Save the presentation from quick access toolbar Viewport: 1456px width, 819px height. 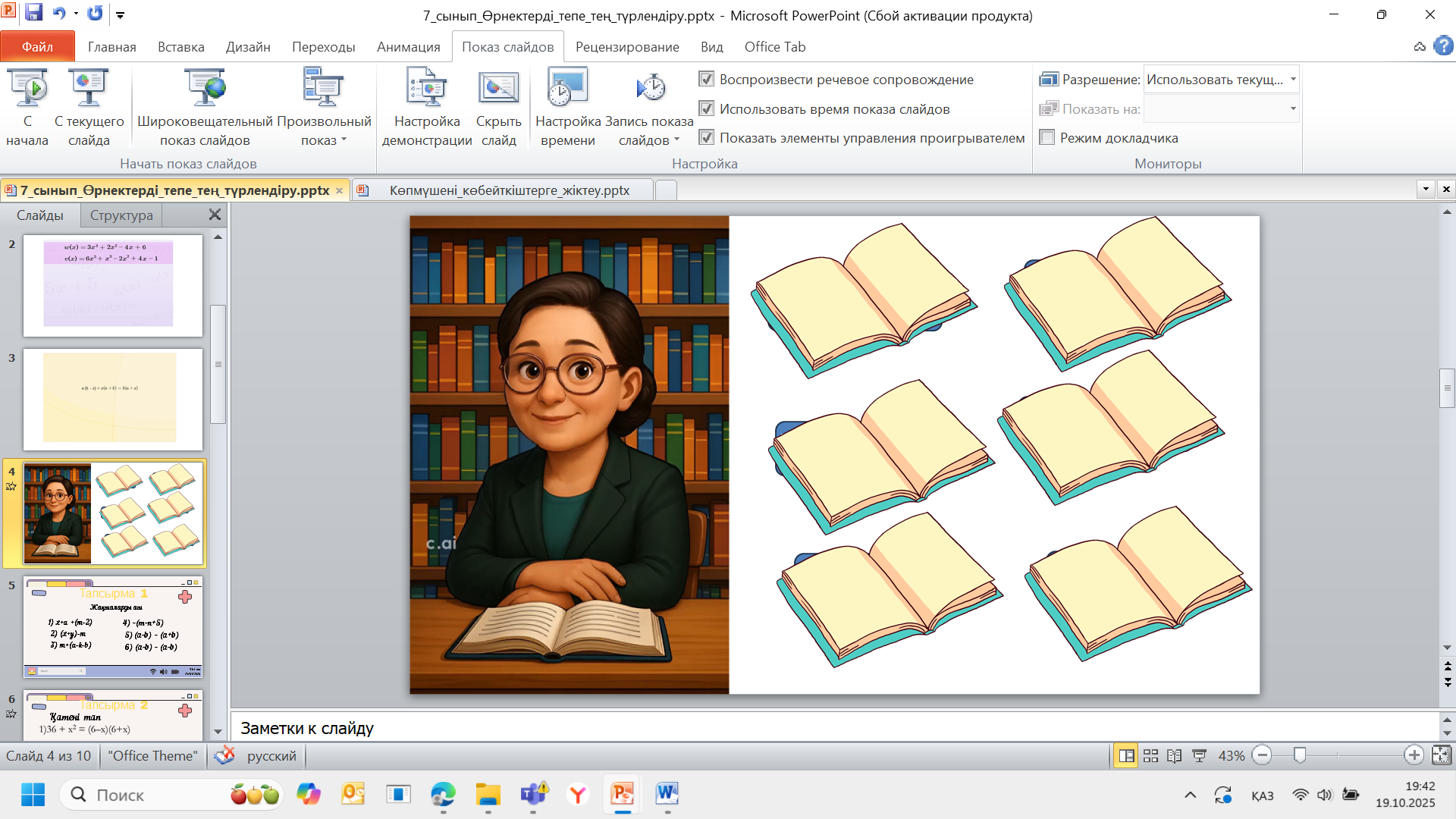click(x=34, y=13)
